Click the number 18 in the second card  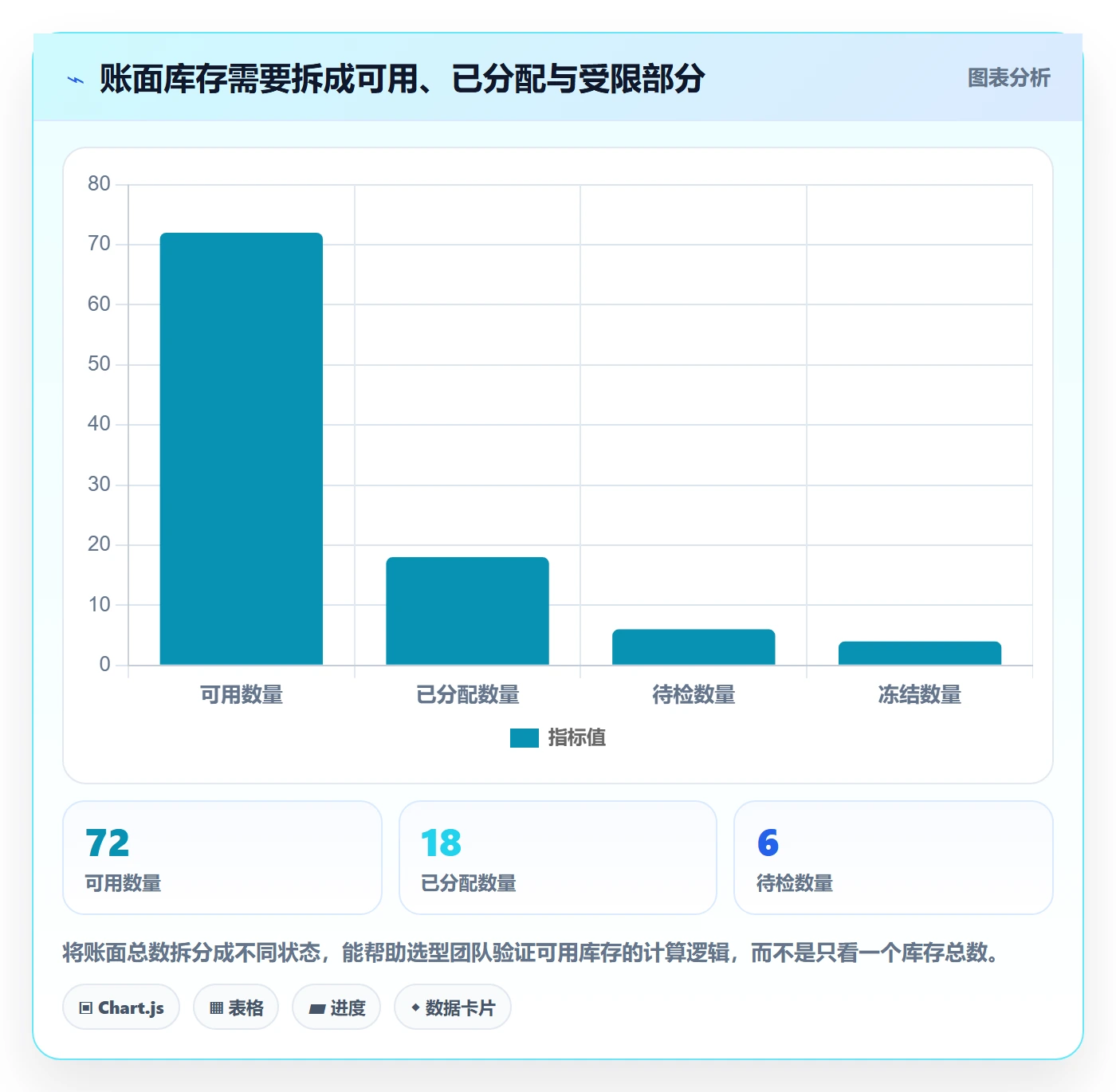[442, 843]
